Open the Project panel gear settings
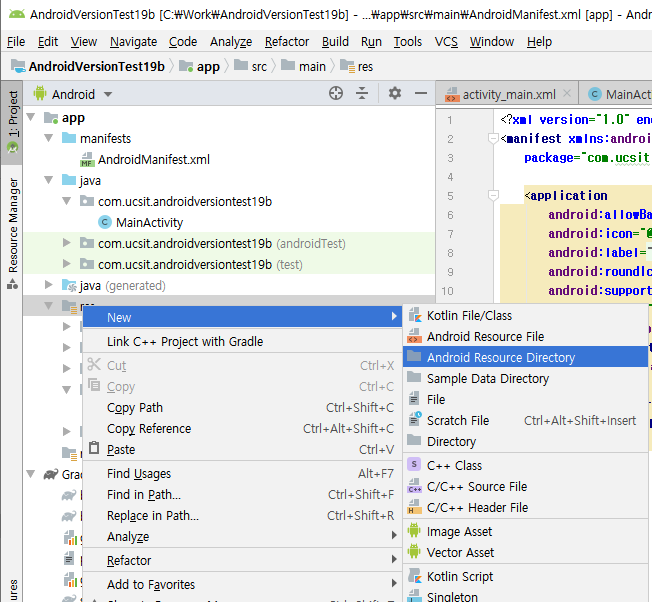652x602 pixels. pos(395,94)
